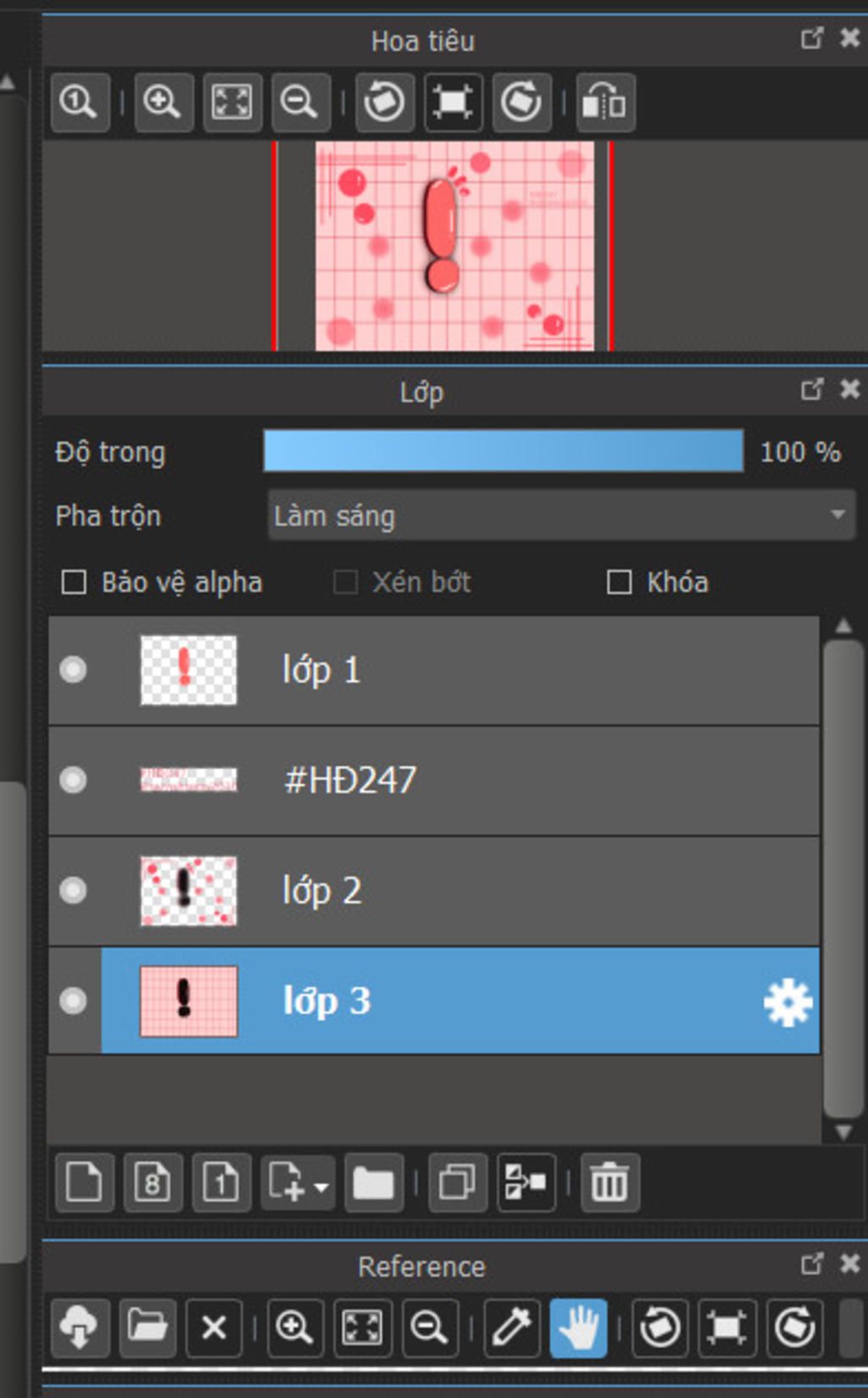Rotate the navigator view left
This screenshot has height=1398, width=868.
pyautogui.click(x=384, y=103)
